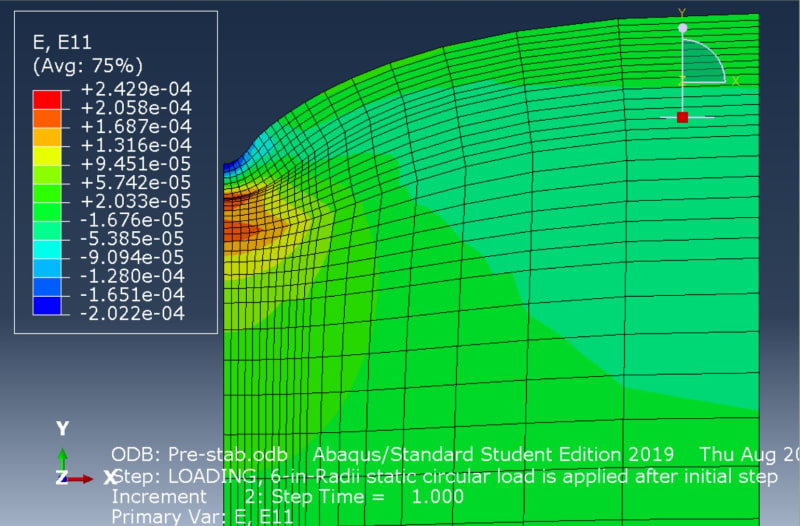The height and width of the screenshot is (526, 800).
Task: Click the dark blue legend color swatch
Action: [47, 306]
